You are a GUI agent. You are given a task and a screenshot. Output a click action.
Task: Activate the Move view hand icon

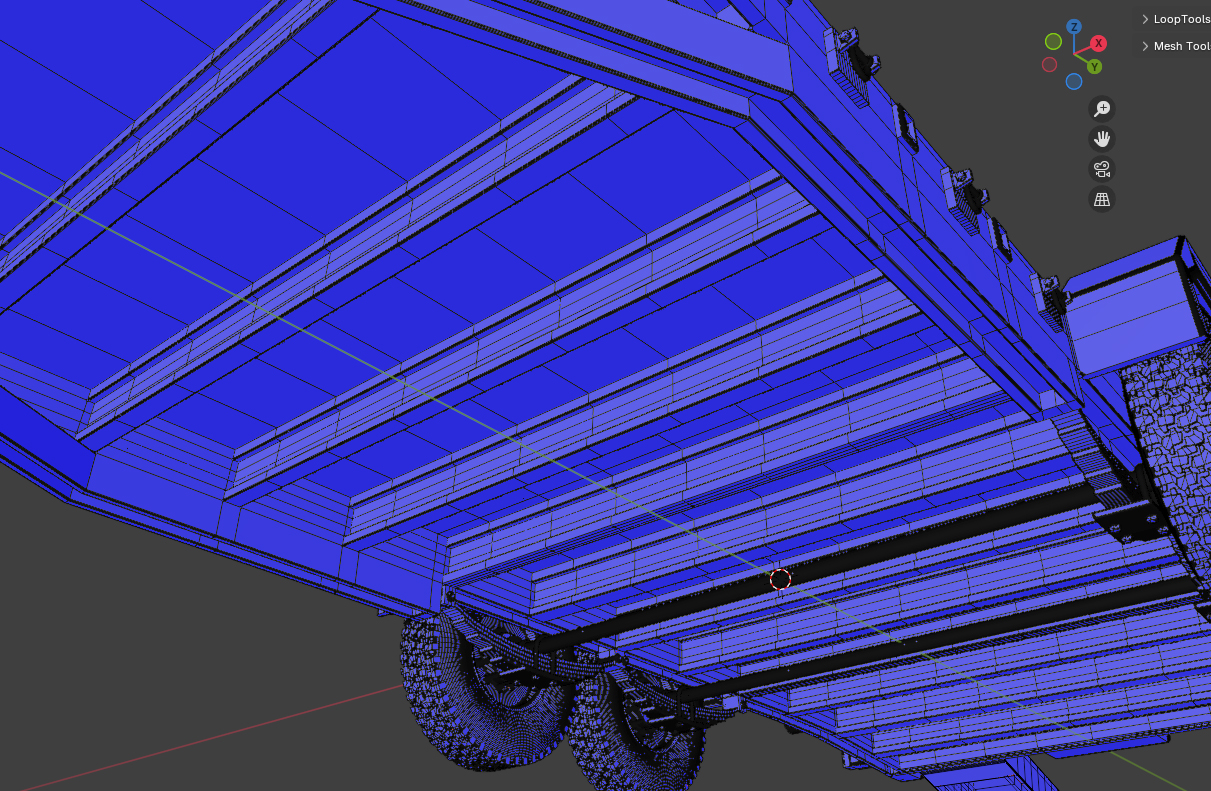[x=1101, y=138]
